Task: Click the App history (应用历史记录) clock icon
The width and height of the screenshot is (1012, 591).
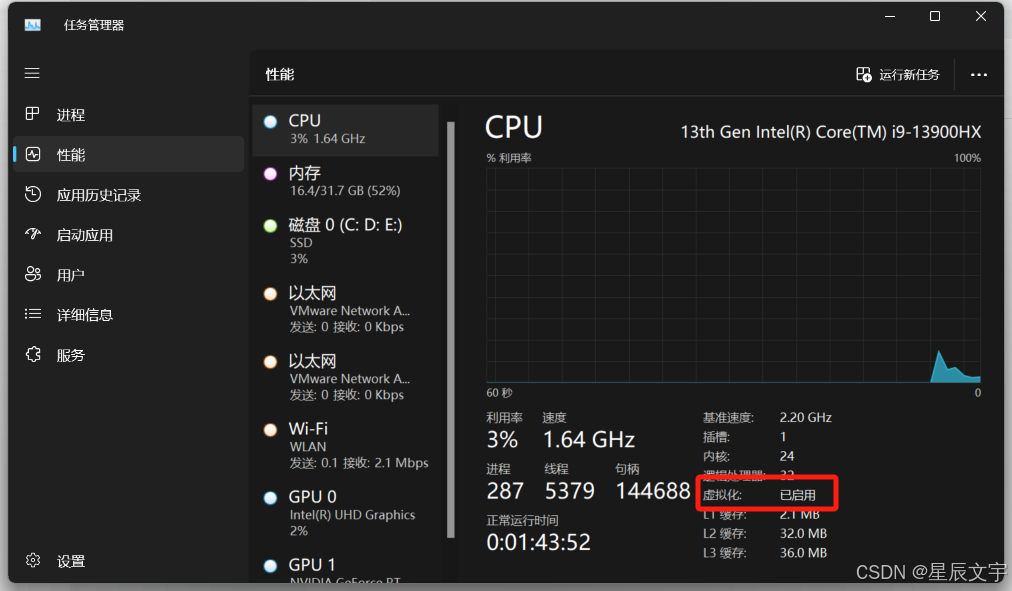Action: tap(33, 194)
